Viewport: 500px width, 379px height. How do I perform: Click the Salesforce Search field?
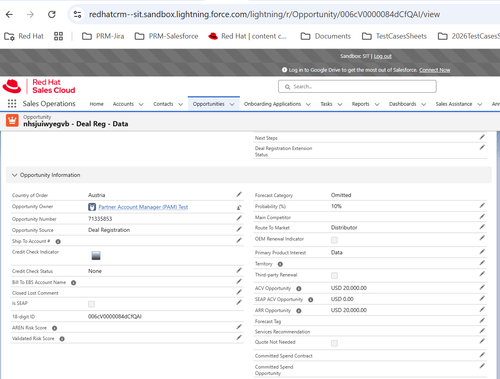tap(357, 87)
